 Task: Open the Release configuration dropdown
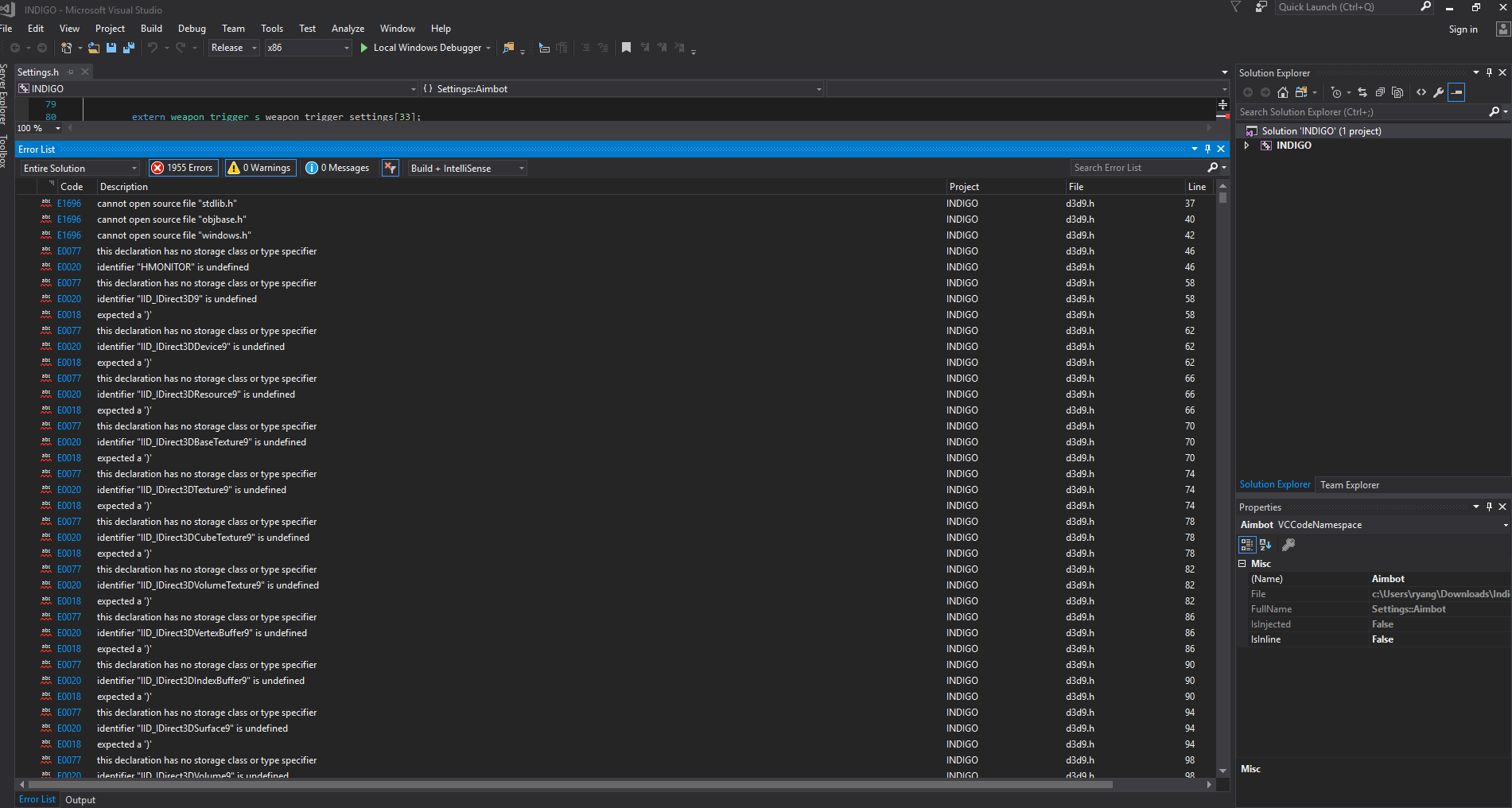234,48
